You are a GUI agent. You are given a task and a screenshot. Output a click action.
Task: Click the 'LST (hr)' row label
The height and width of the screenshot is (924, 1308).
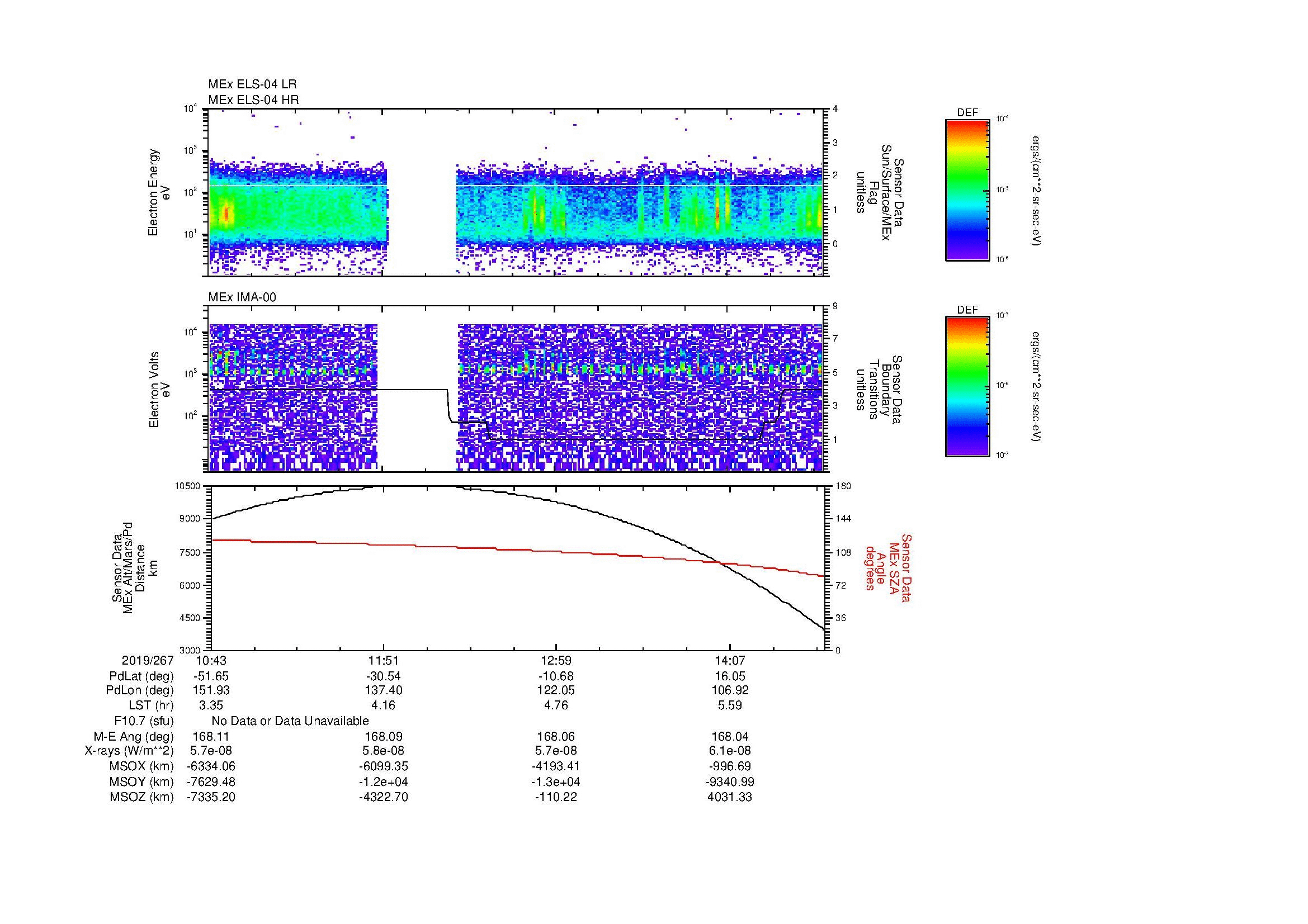[x=151, y=705]
